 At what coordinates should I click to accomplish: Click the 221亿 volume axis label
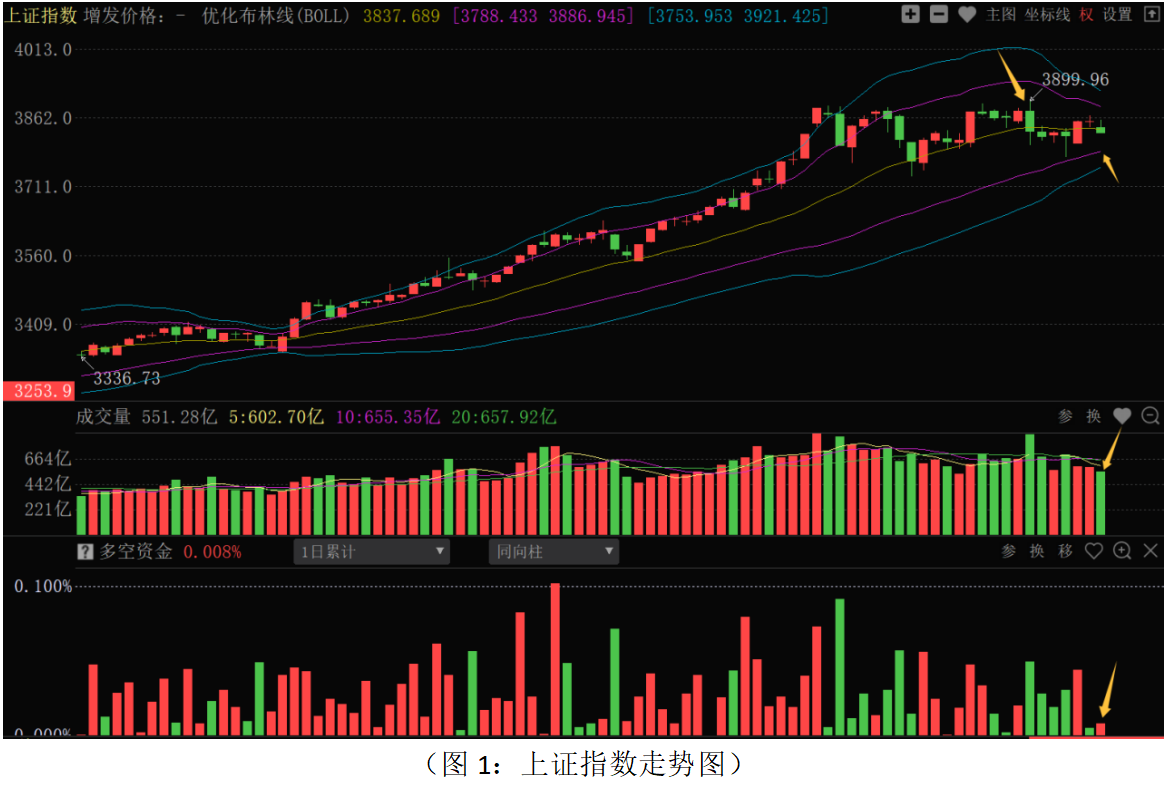[x=48, y=509]
